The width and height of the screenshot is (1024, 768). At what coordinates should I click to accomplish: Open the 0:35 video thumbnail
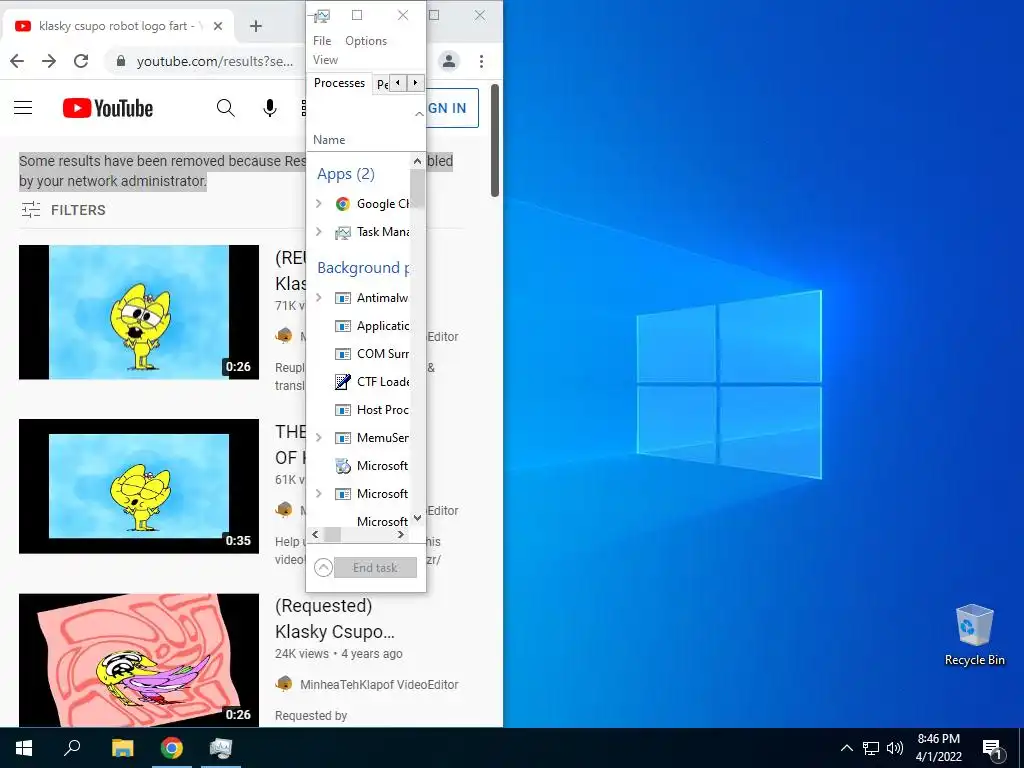(x=139, y=487)
